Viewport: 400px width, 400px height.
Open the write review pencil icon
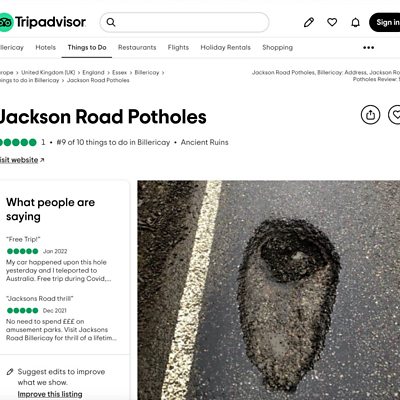[309, 22]
